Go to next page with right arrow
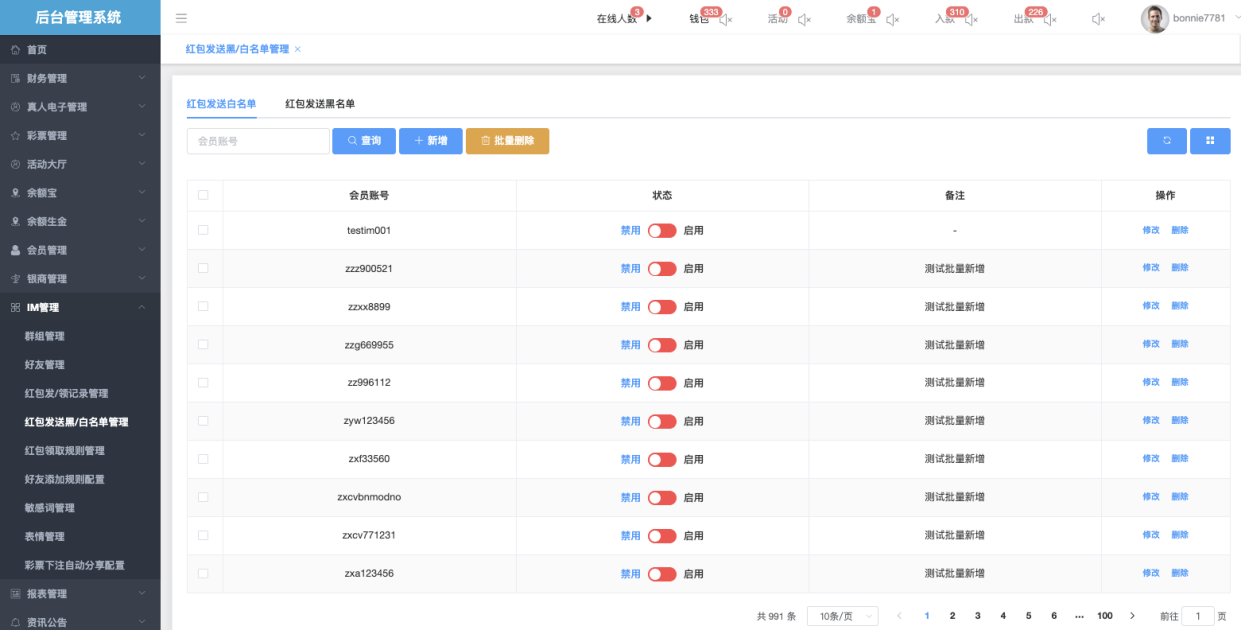Viewport: 1241px width, 630px height. [1132, 616]
